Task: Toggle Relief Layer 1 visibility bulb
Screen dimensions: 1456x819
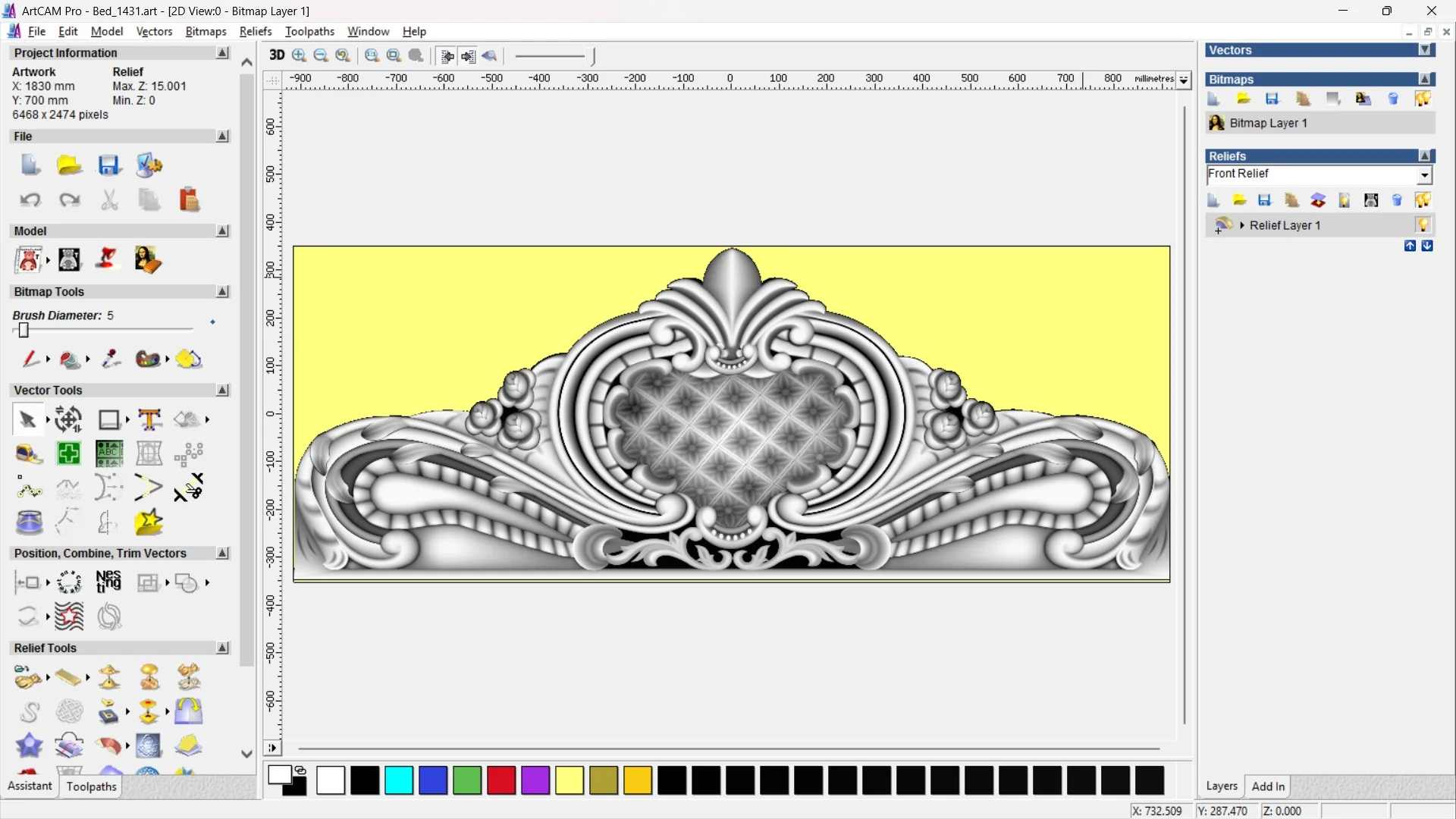Action: click(x=1423, y=225)
